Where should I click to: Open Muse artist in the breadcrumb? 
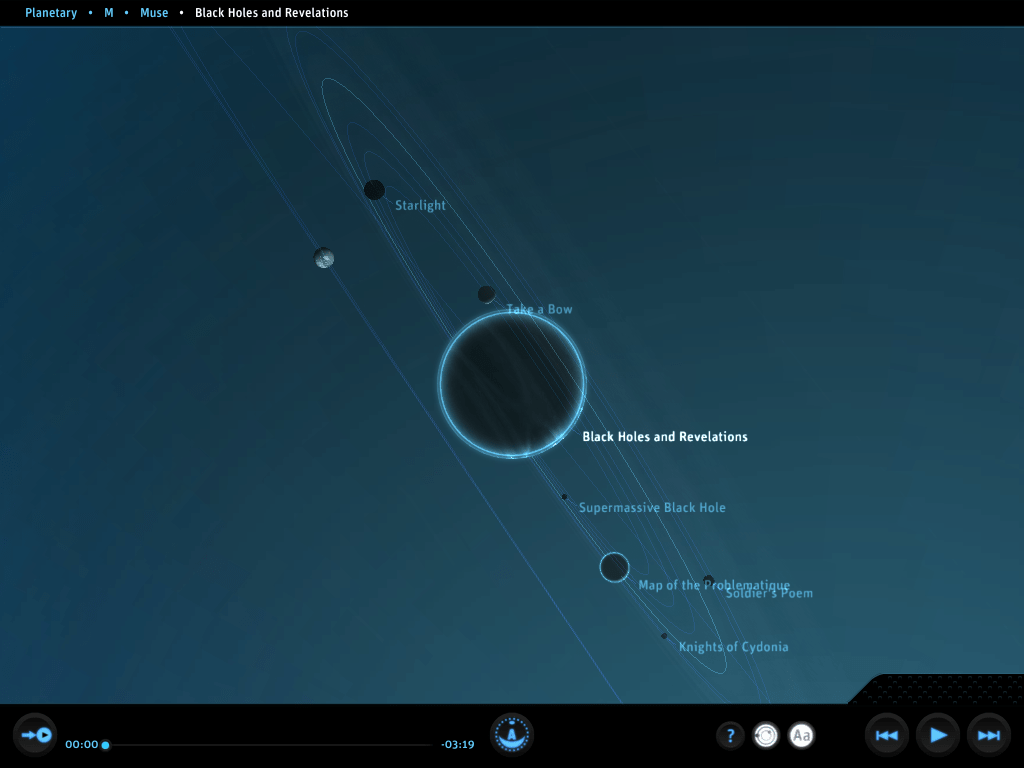[154, 12]
